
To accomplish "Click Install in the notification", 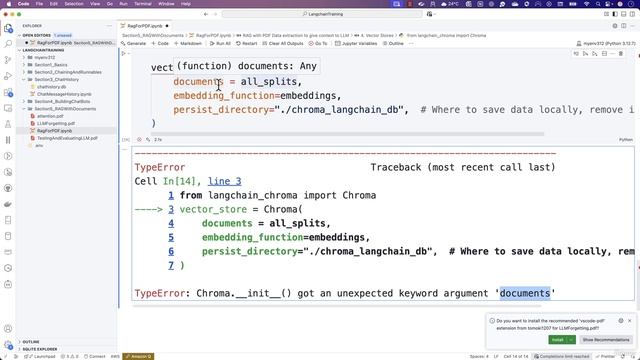I will tap(558, 340).
